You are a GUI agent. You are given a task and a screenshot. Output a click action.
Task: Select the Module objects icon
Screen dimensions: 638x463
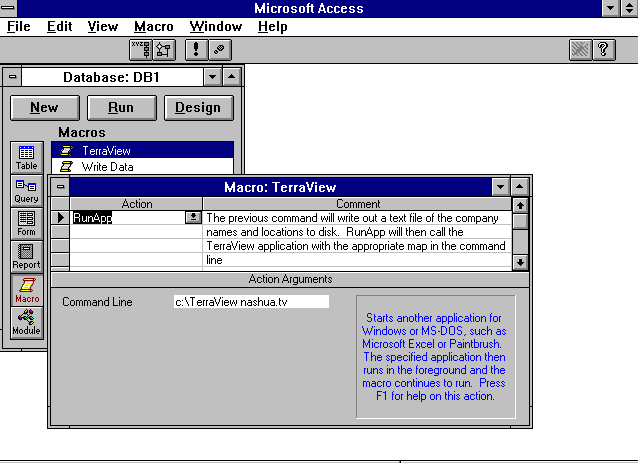point(26,322)
